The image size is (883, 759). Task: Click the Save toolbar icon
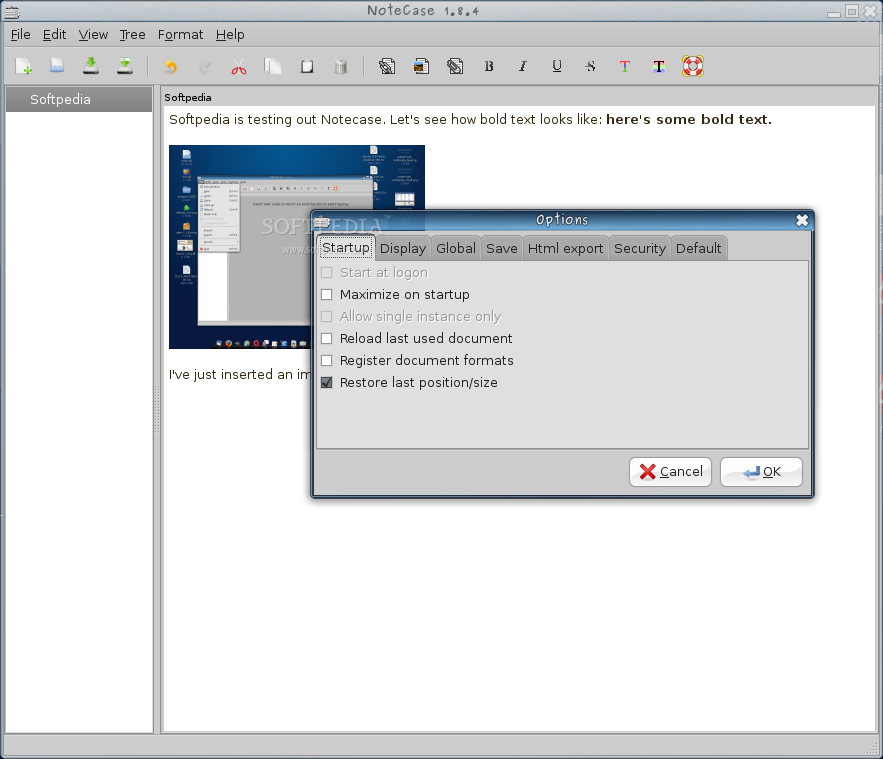[x=91, y=66]
